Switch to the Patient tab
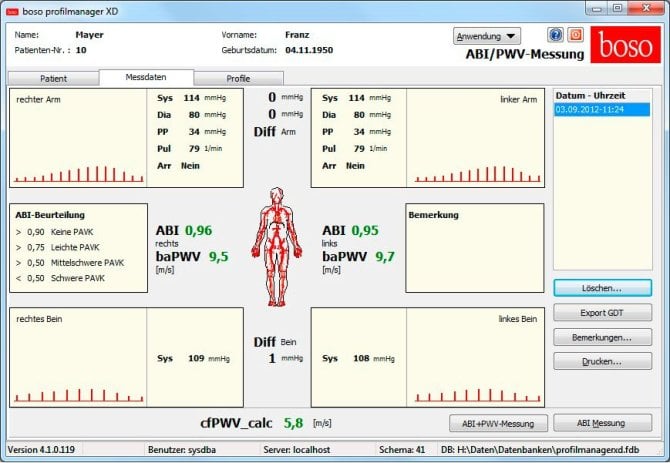The image size is (670, 463). tap(53, 77)
